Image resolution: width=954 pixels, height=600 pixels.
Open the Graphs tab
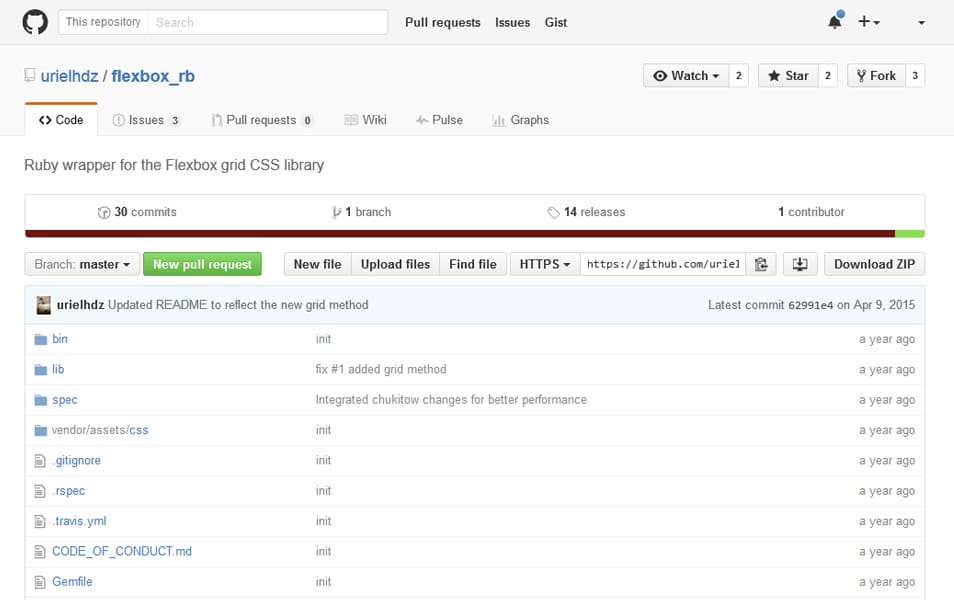pos(520,120)
